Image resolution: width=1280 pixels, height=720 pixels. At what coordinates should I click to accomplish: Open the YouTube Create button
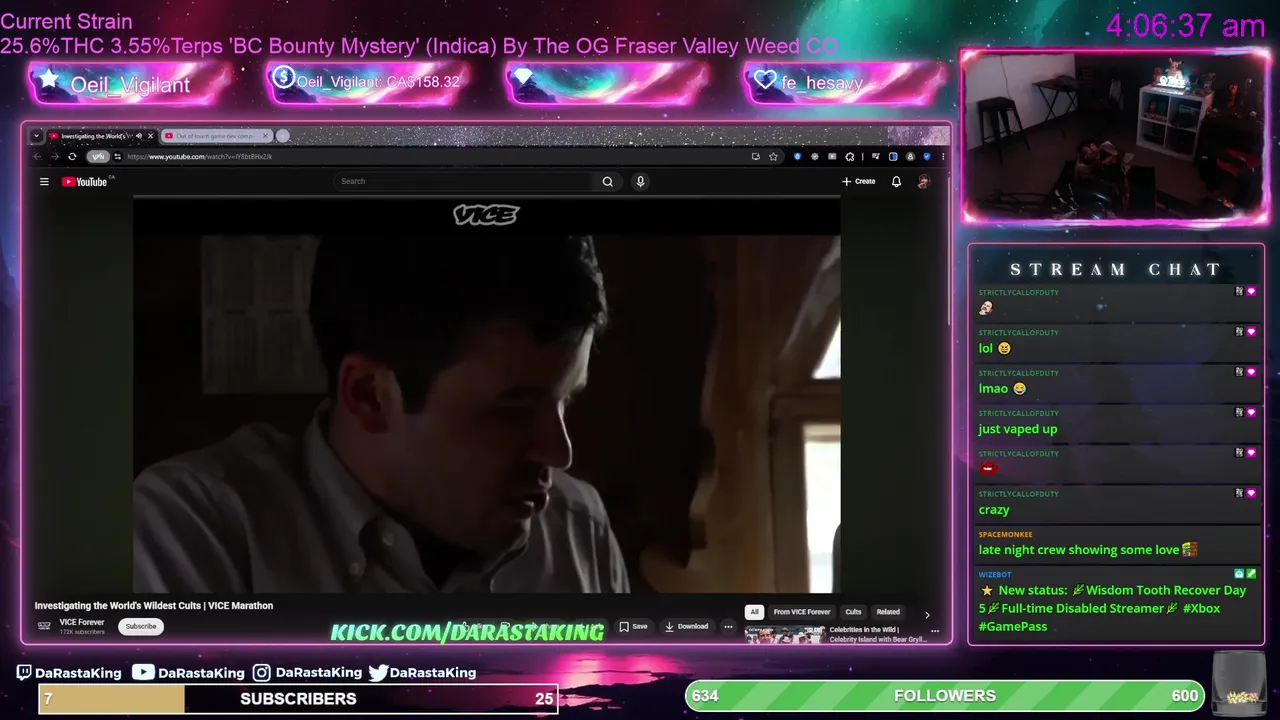858,181
